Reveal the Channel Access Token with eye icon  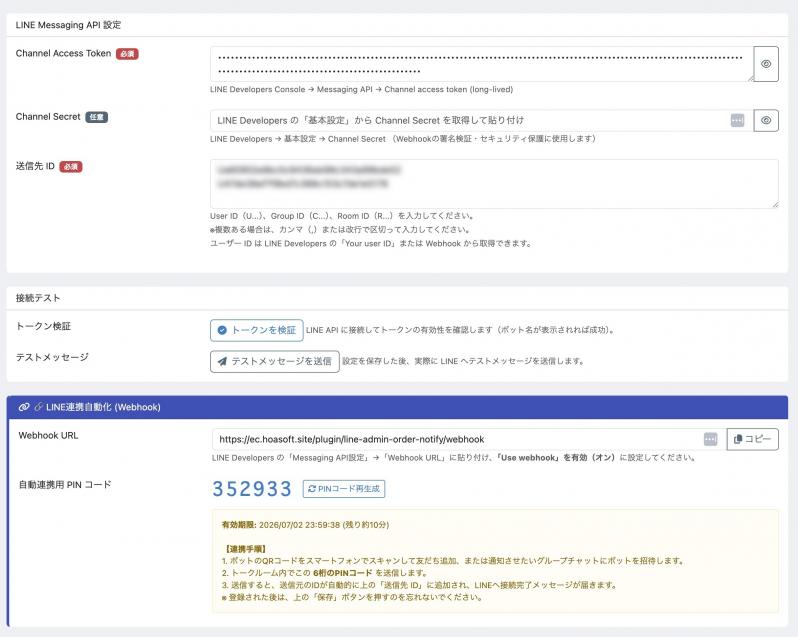[x=766, y=64]
